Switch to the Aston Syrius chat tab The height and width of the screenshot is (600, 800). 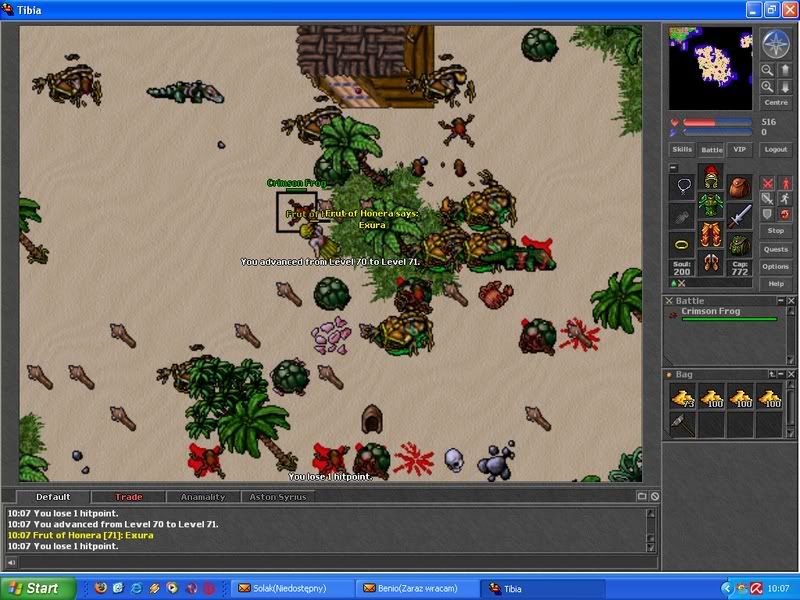(x=278, y=497)
